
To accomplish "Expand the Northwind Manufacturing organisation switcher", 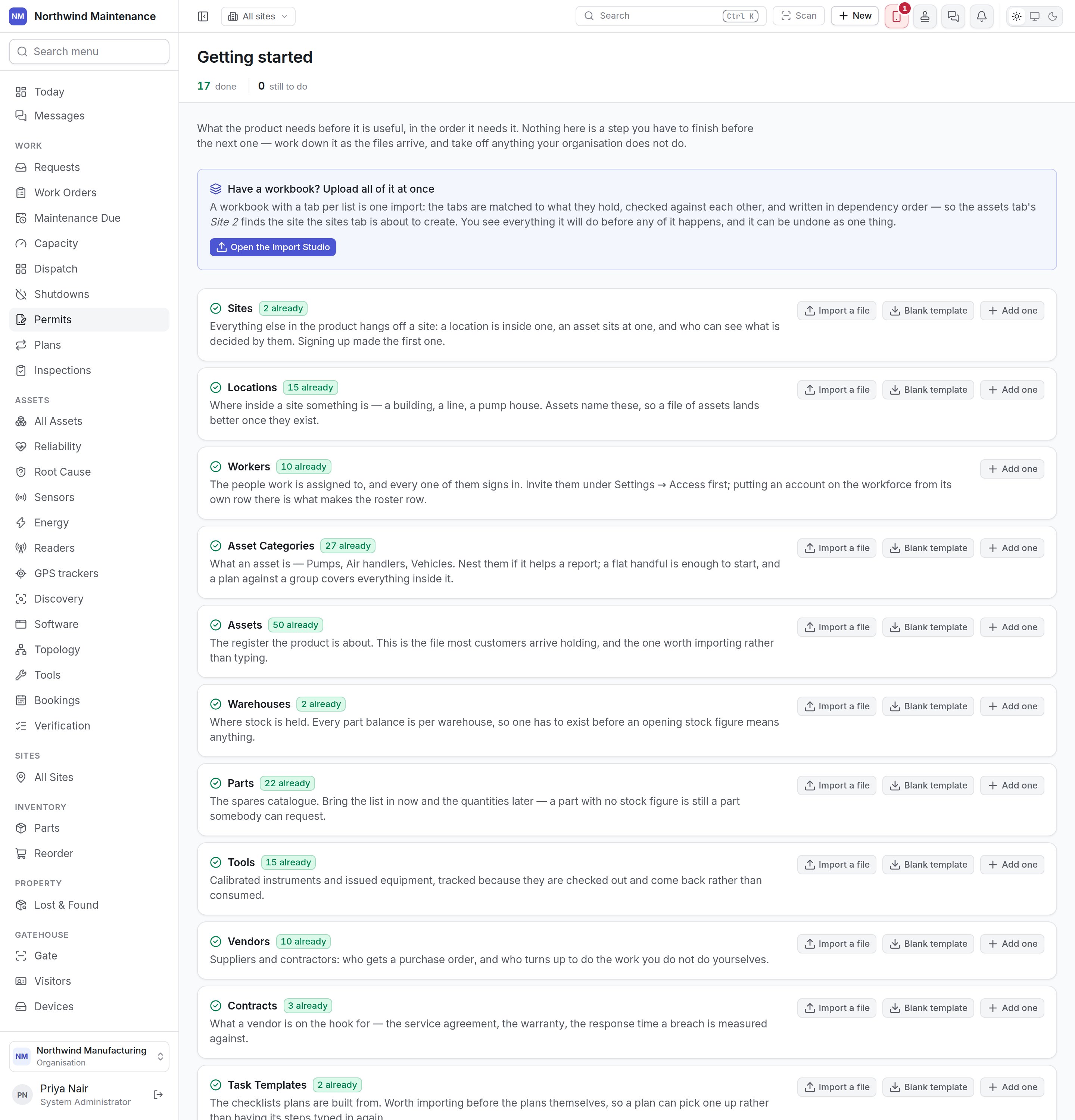I will coord(89,1056).
